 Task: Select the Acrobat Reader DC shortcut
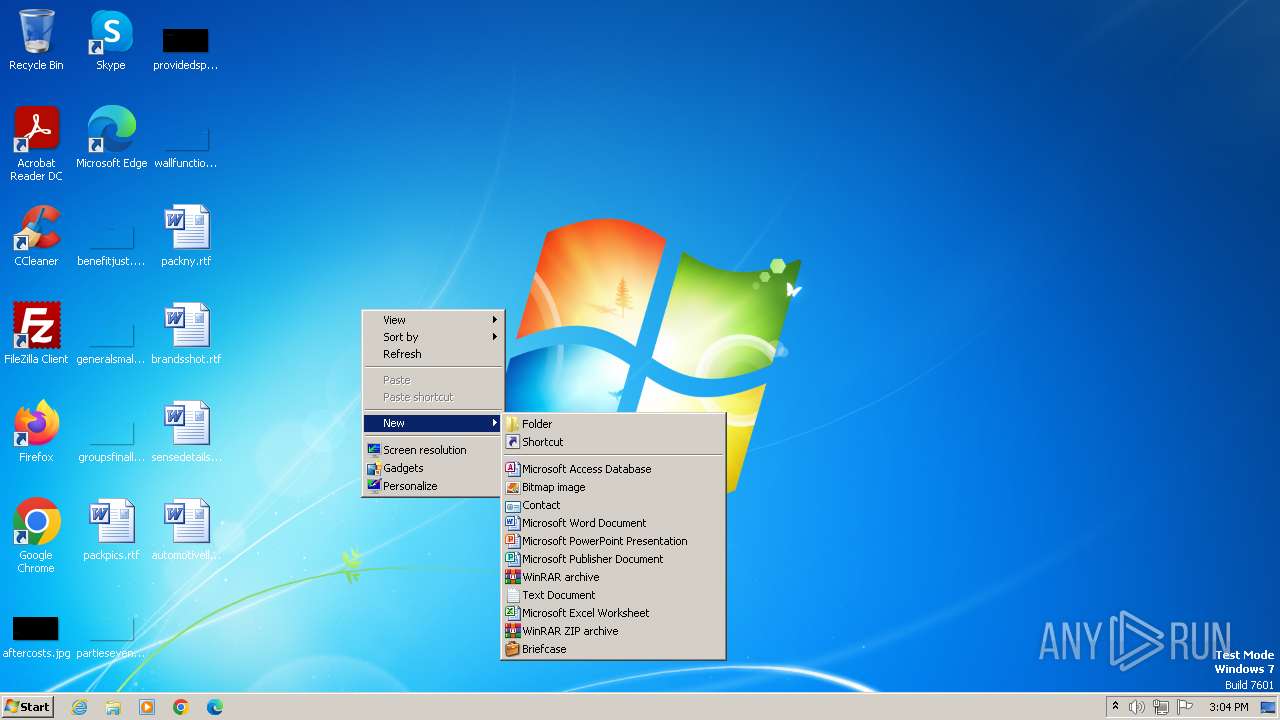[x=36, y=144]
